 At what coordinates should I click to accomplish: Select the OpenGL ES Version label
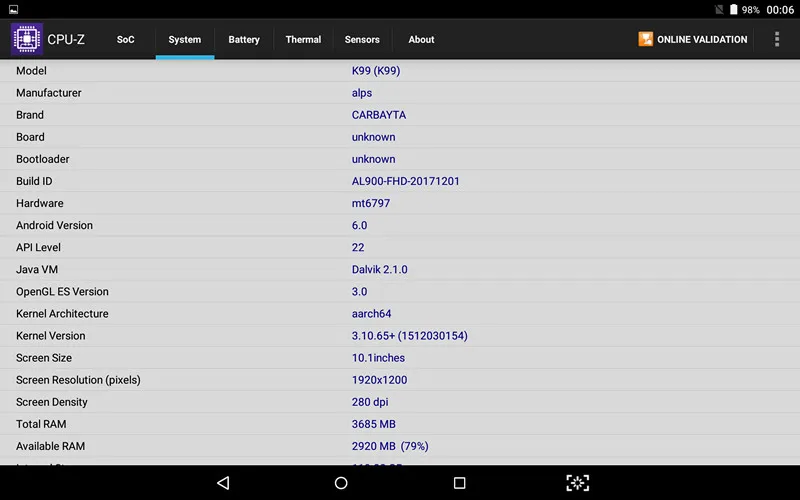coord(62,291)
